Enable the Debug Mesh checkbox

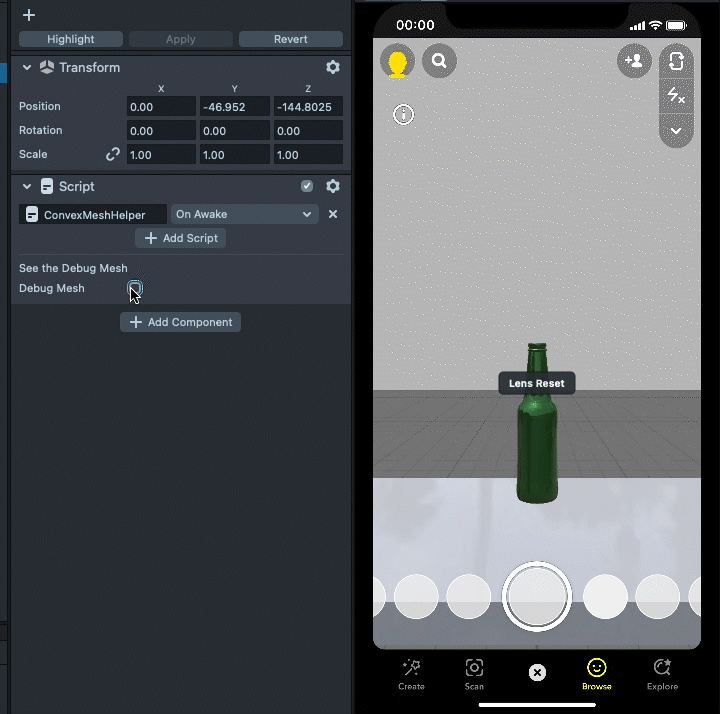coord(135,289)
